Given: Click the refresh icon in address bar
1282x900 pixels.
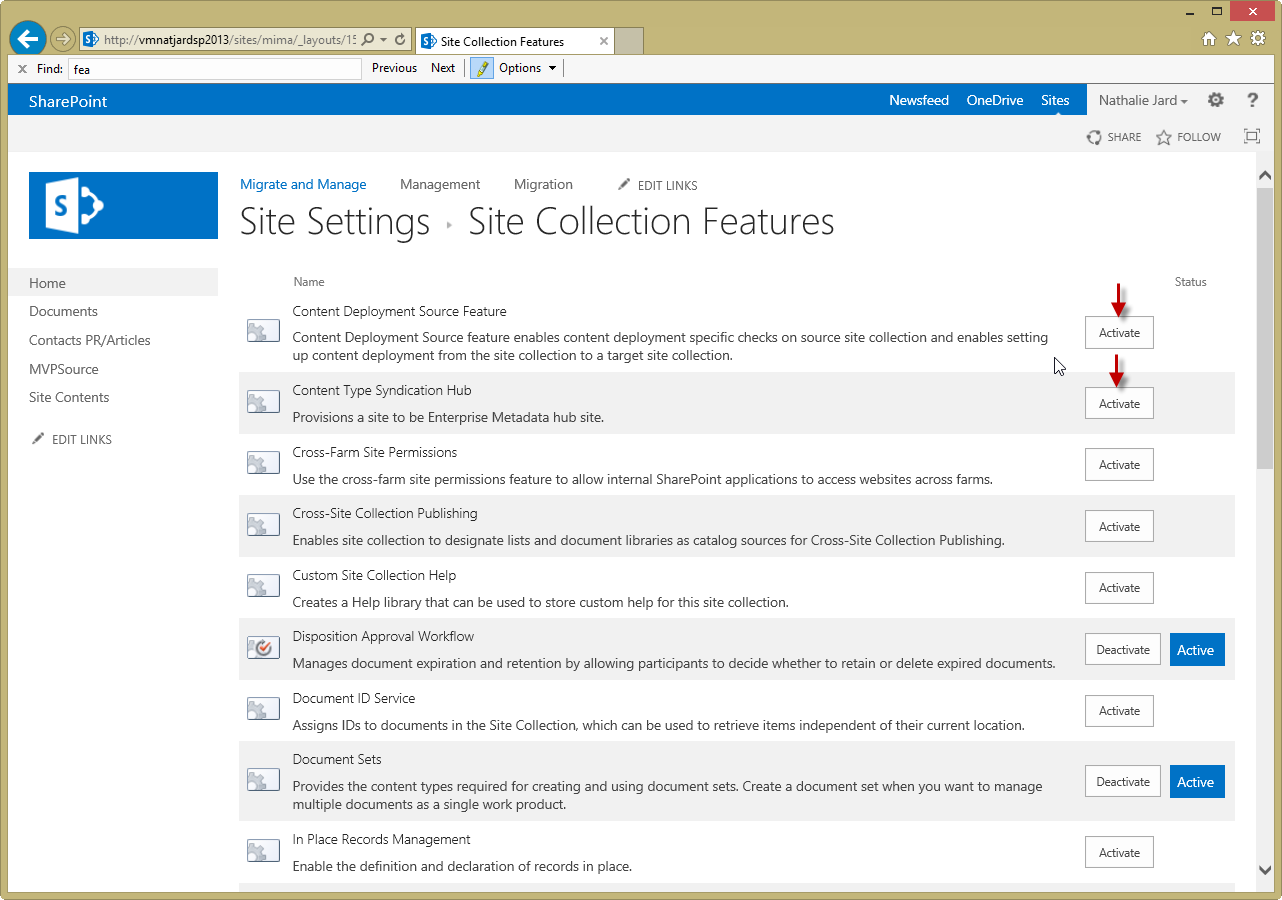Looking at the screenshot, I should point(400,40).
